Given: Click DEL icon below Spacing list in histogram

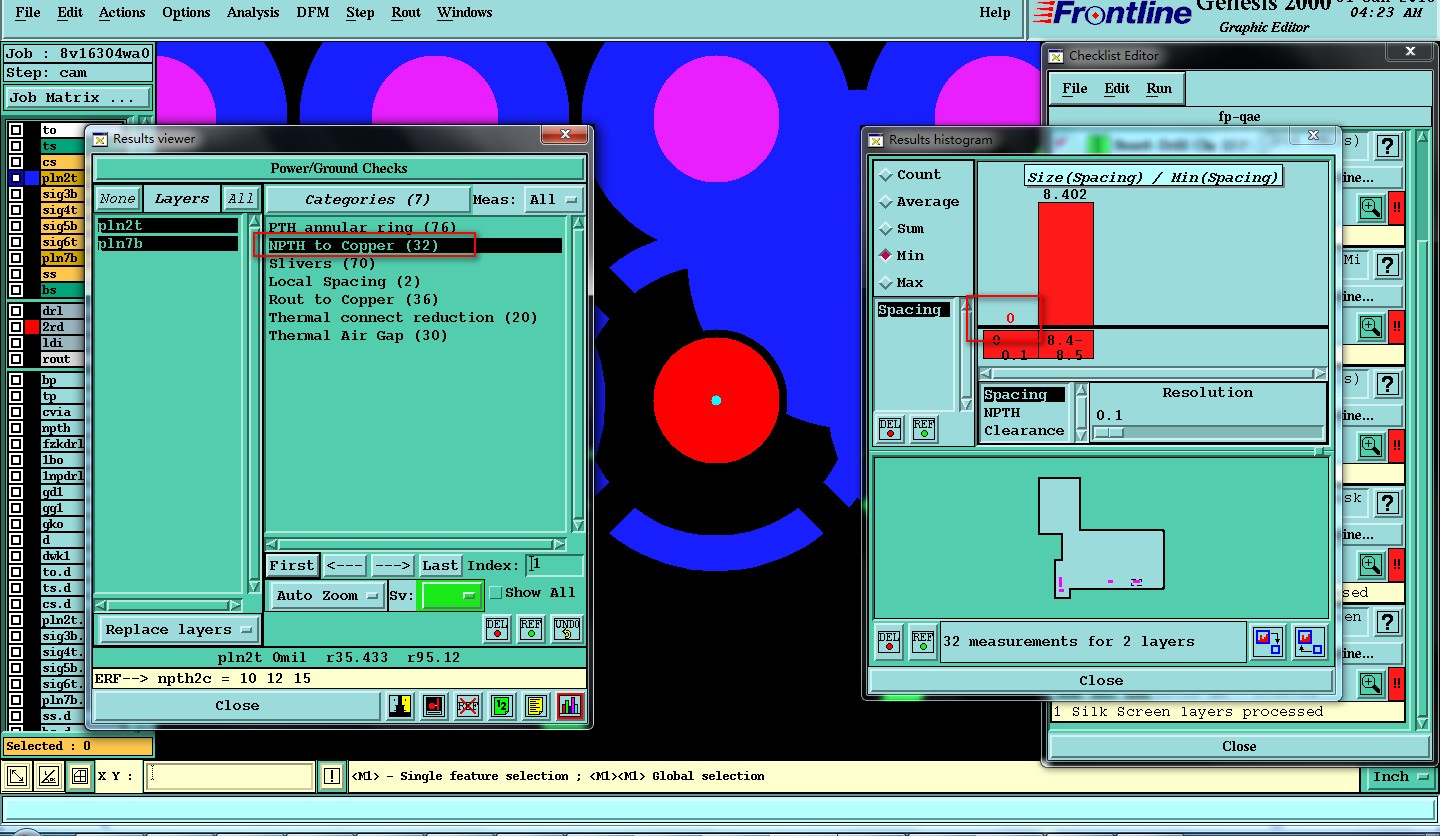Looking at the screenshot, I should click(x=889, y=428).
